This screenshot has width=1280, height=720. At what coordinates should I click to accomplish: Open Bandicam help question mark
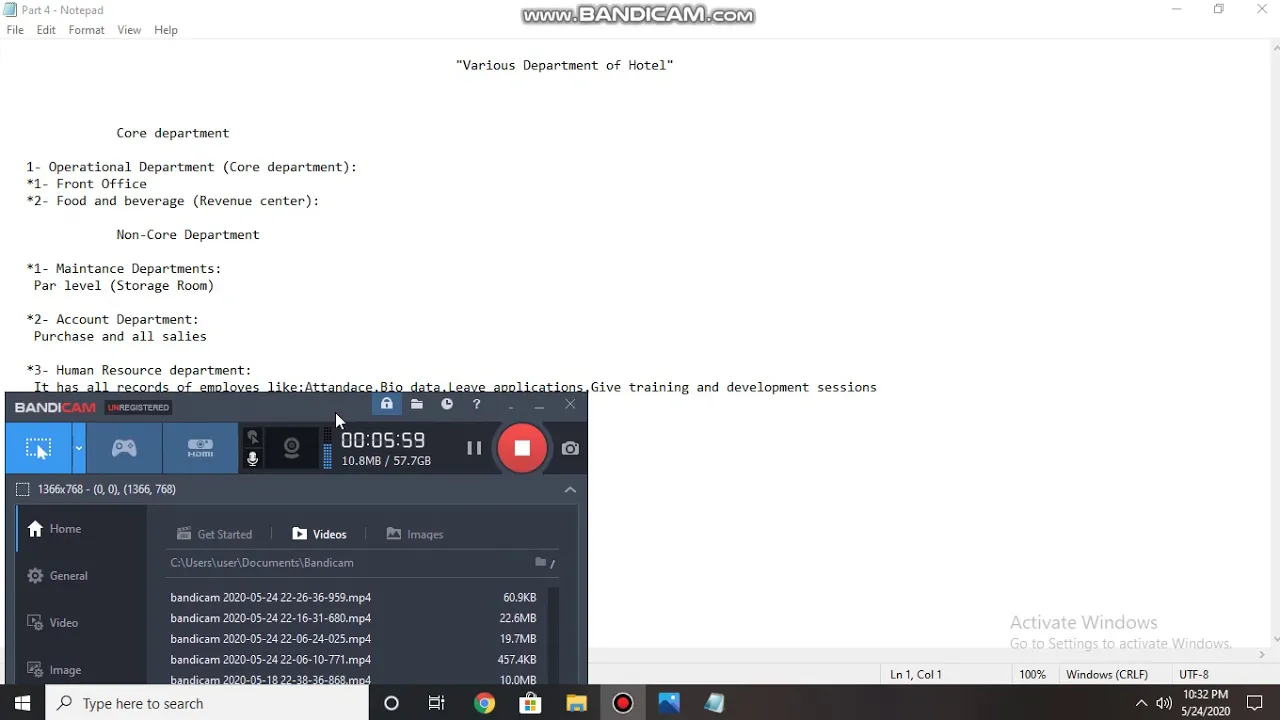pos(477,404)
